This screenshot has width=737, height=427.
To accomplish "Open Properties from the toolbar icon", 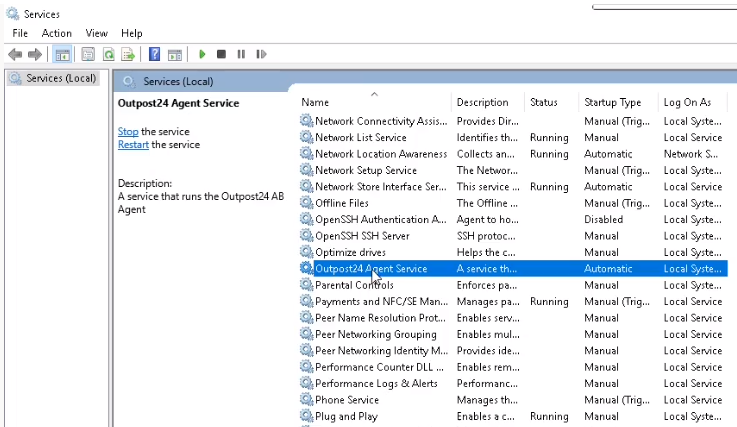I will [x=88, y=54].
